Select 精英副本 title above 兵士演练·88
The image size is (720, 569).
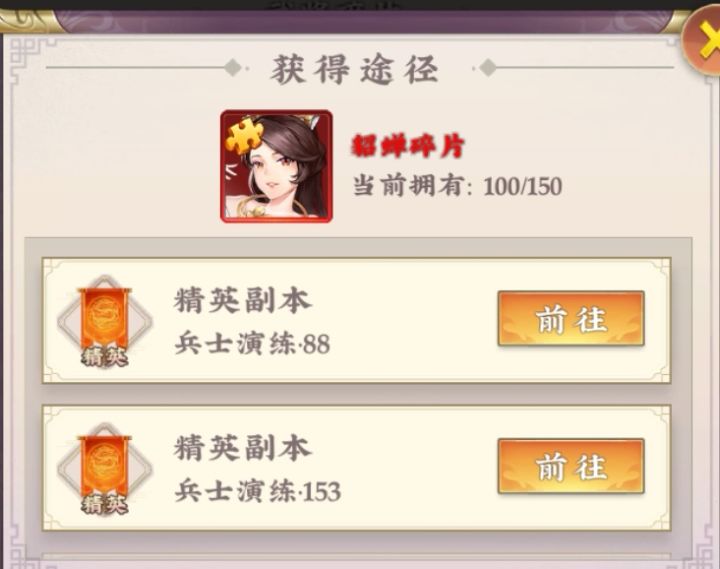click(x=242, y=300)
